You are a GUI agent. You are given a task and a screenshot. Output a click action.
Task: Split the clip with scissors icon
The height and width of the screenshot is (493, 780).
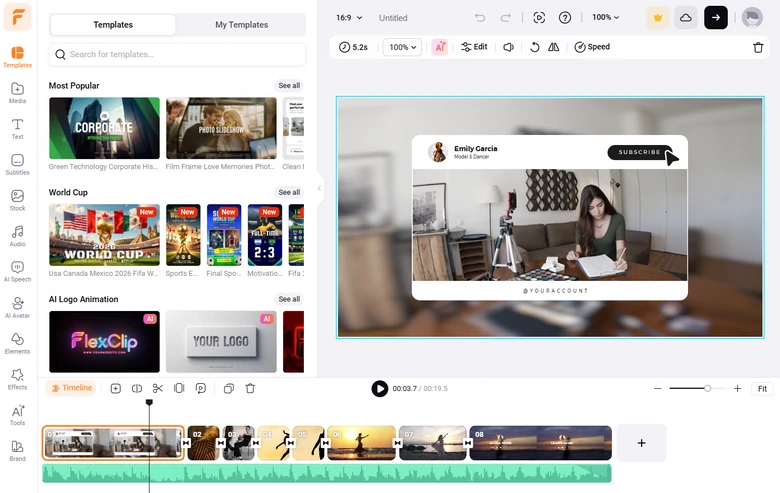click(x=158, y=389)
